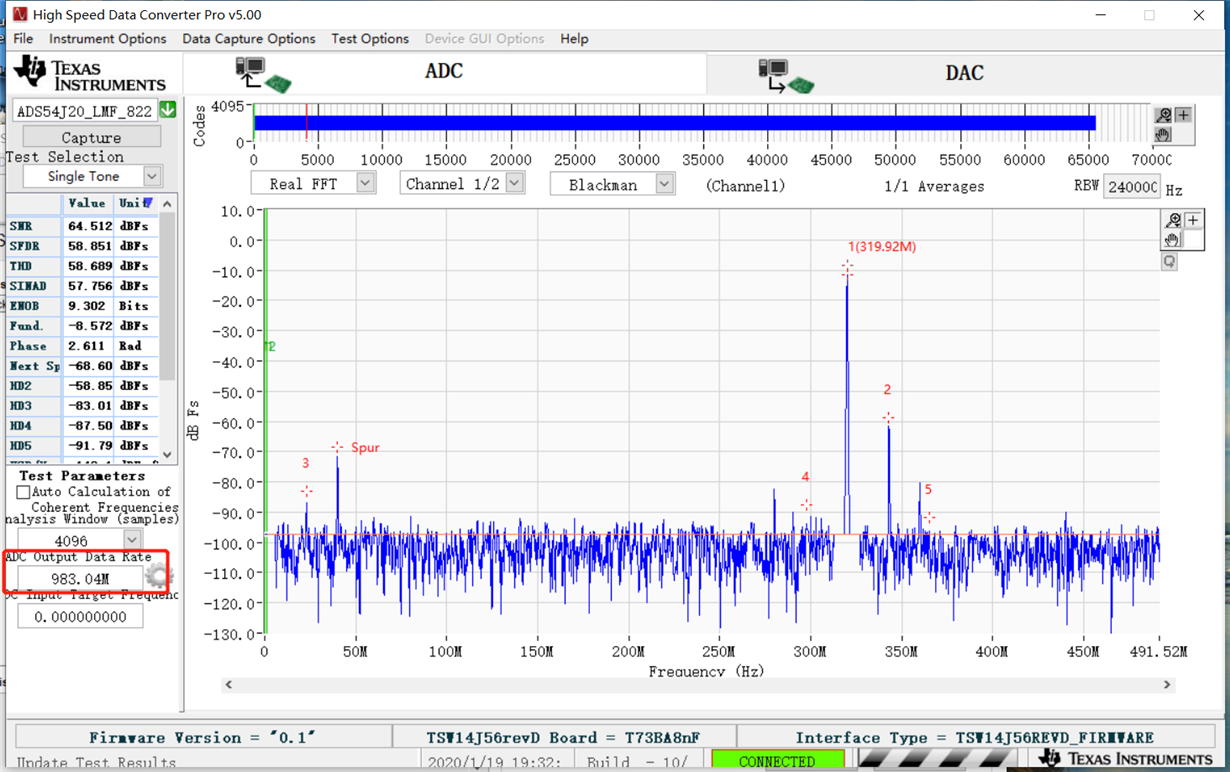Click the rotate icon below FFT graph palette
This screenshot has height=772, width=1230.
coord(1169,262)
